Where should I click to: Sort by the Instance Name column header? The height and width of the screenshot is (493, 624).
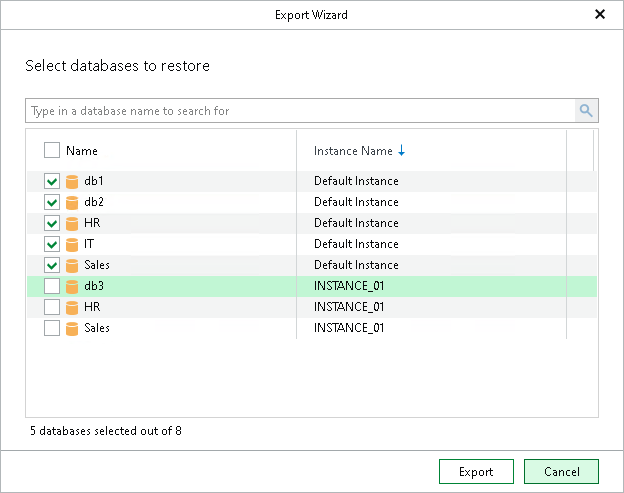[x=353, y=151]
